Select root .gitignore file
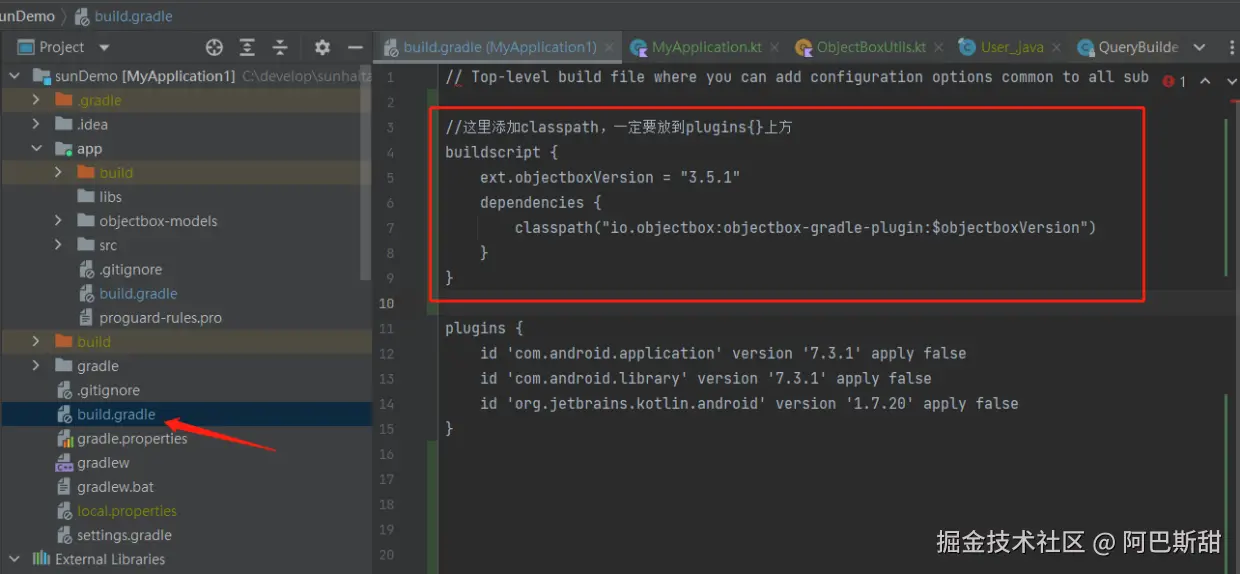Image resolution: width=1240 pixels, height=574 pixels. point(108,390)
